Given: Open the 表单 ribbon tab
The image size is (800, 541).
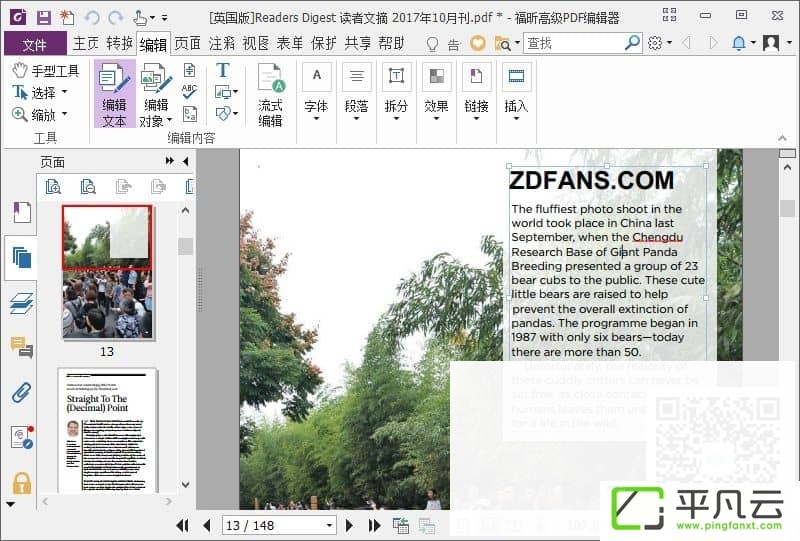Looking at the screenshot, I should pos(290,44).
